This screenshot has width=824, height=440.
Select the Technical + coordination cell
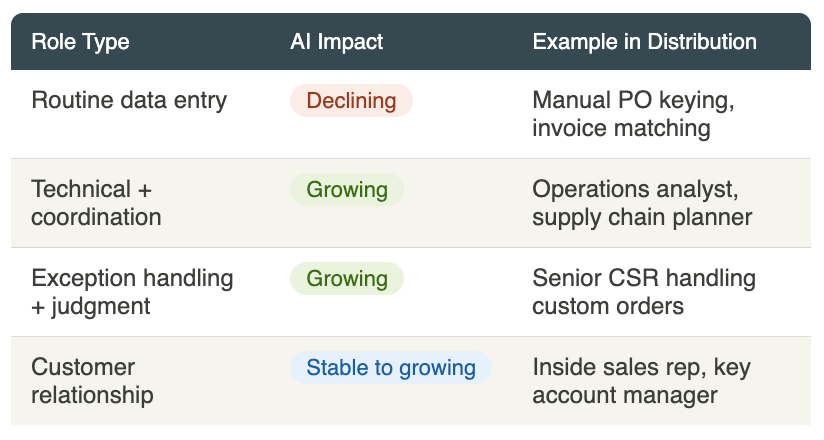[96, 203]
